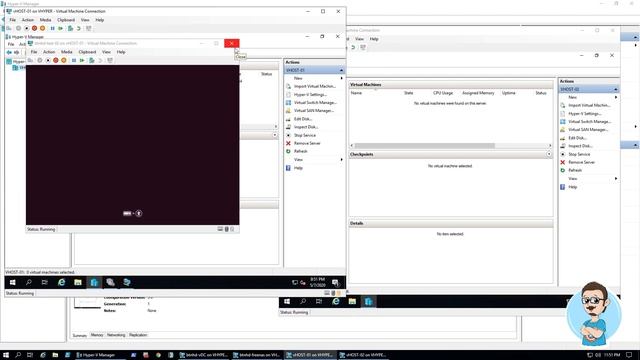
Task: Click Stop Service in the vHOST-01 Actions pane
Action: pos(305,135)
